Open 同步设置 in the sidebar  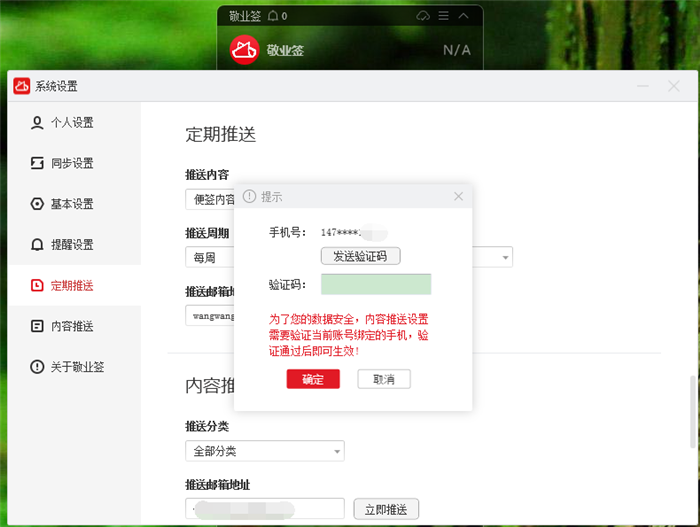pyautogui.click(x=74, y=163)
